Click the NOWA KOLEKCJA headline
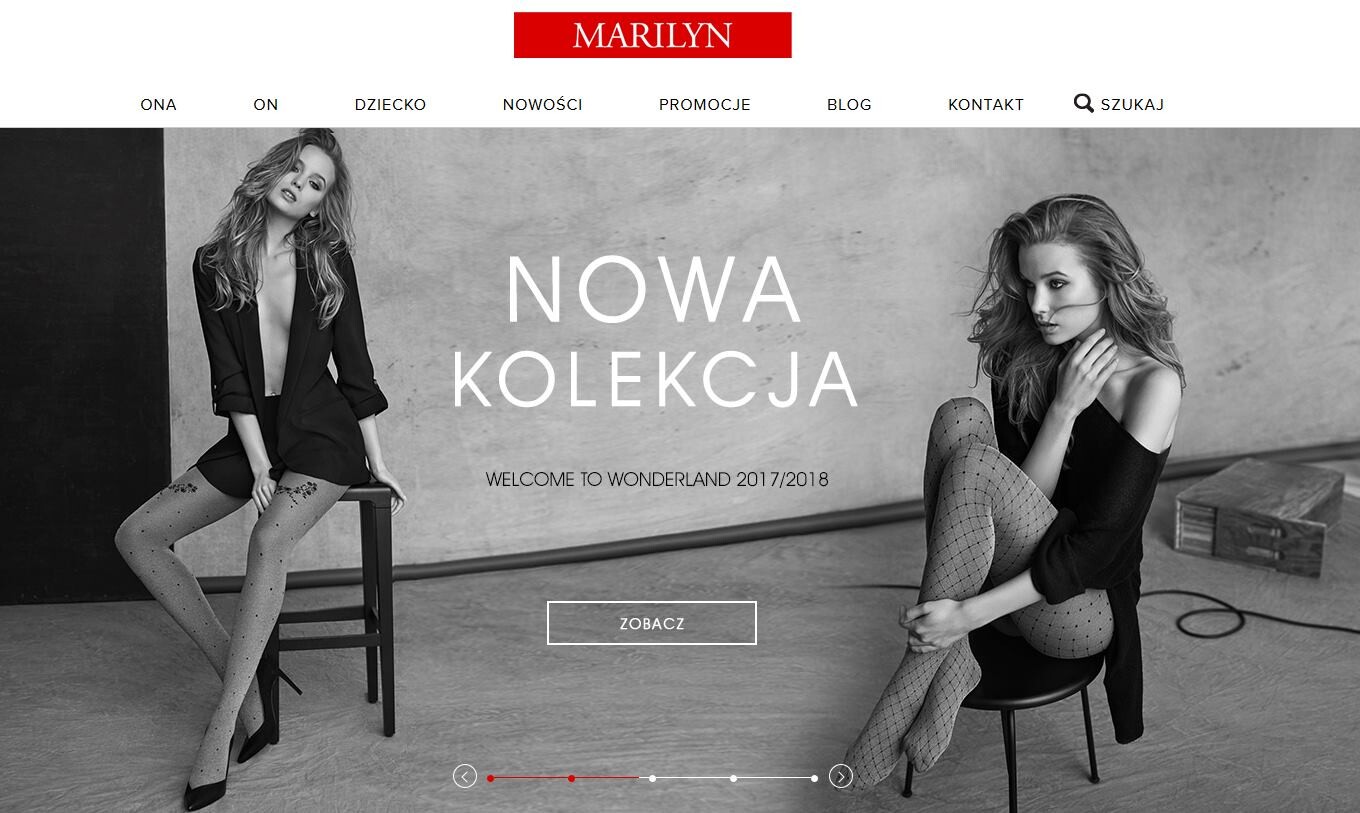1360x813 pixels. 654,332
